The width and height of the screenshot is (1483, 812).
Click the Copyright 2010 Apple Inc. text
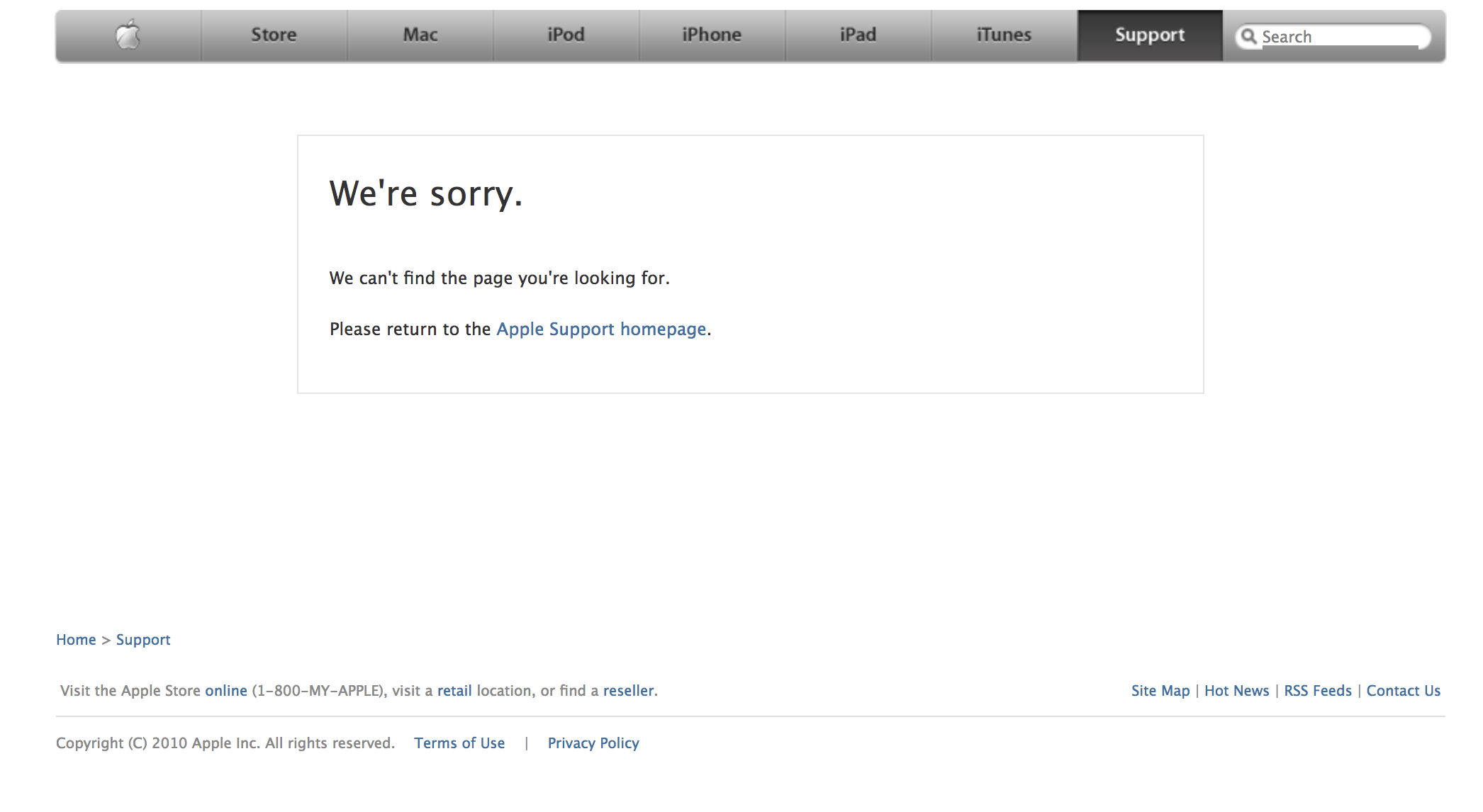click(x=225, y=743)
